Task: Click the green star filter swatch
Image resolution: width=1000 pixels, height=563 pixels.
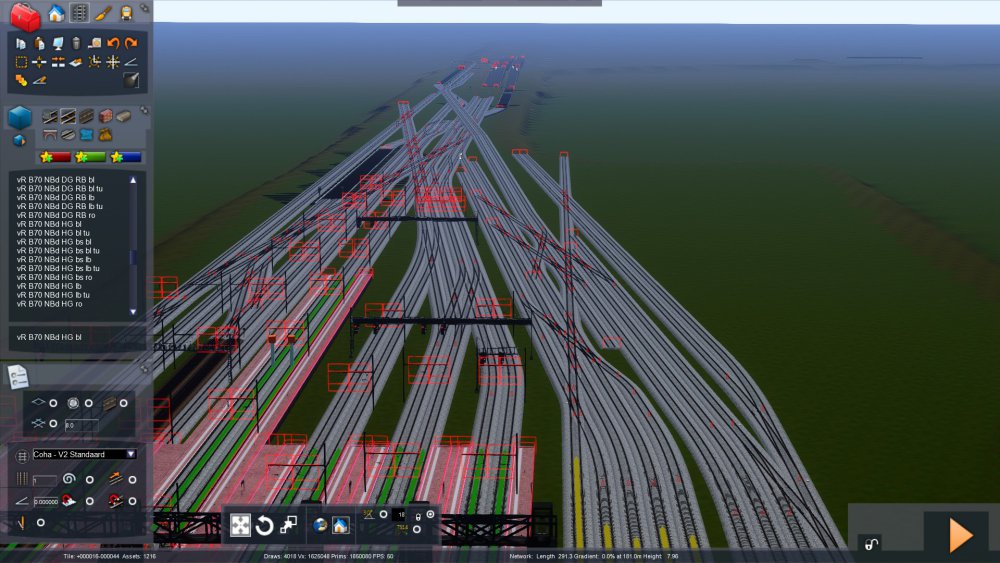Action: pyautogui.click(x=89, y=157)
